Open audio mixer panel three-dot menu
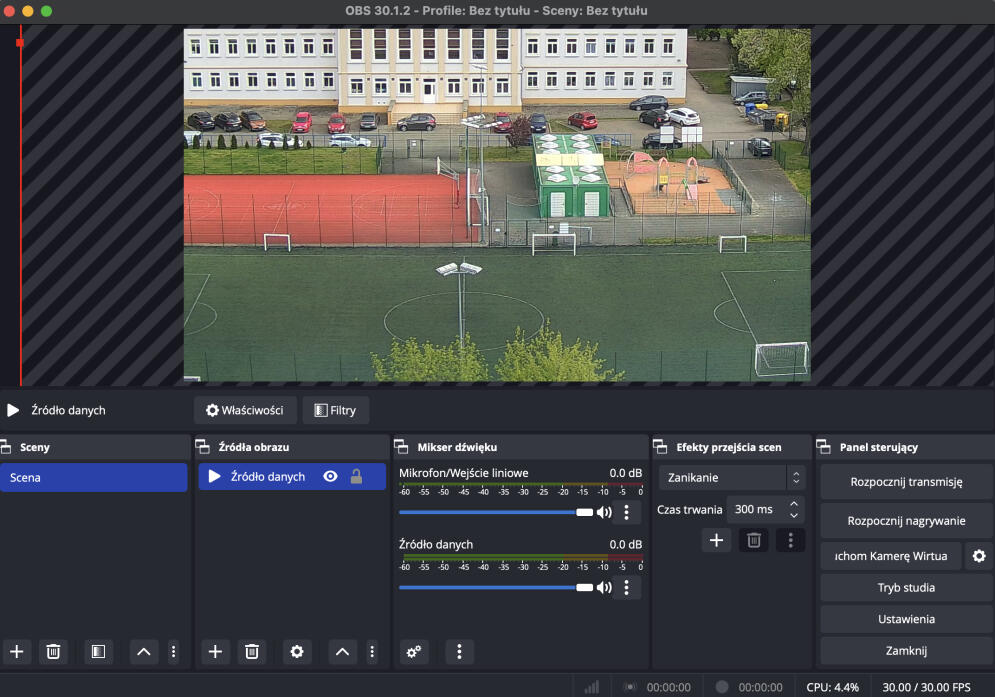 pos(459,652)
